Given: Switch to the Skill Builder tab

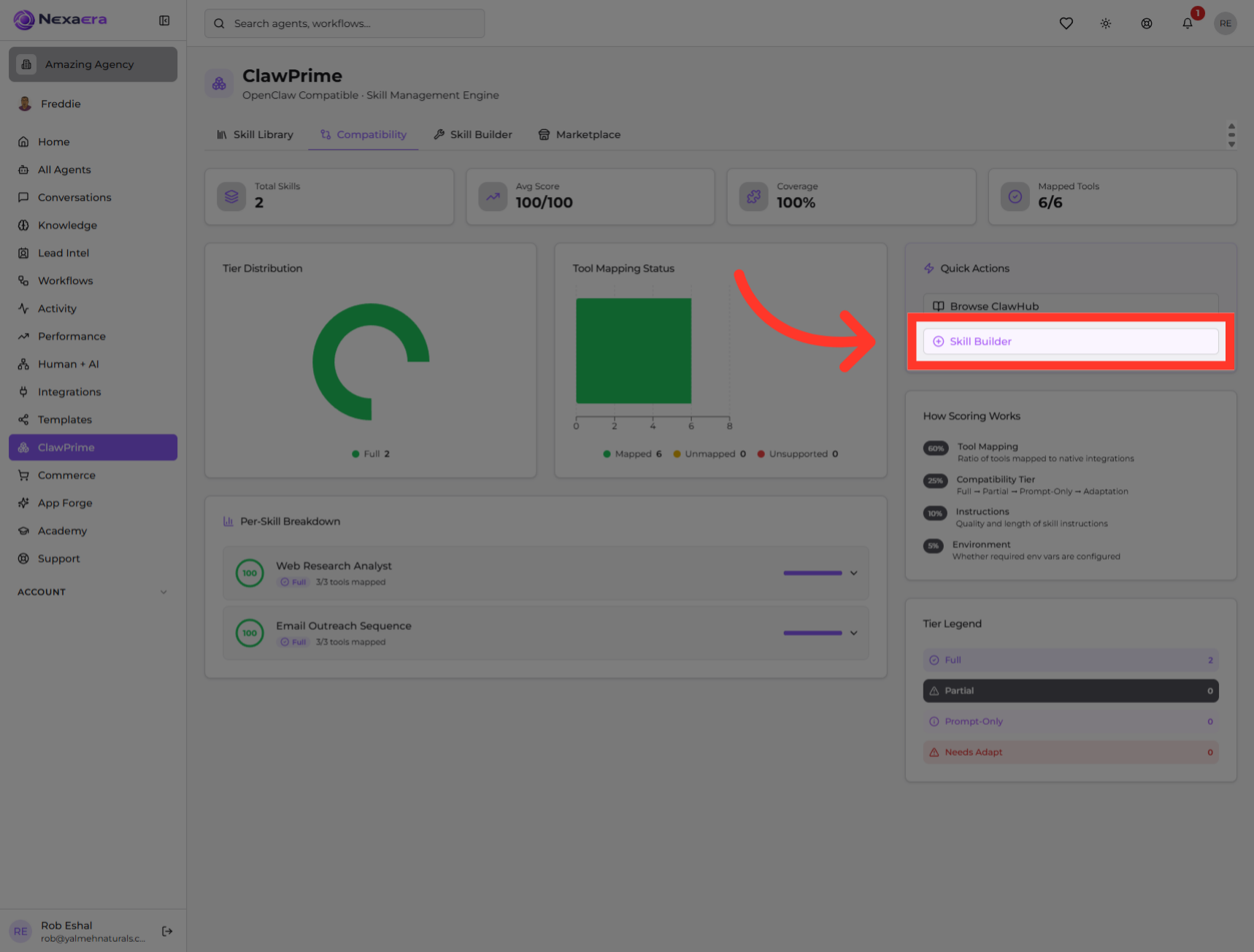Looking at the screenshot, I should 473,134.
